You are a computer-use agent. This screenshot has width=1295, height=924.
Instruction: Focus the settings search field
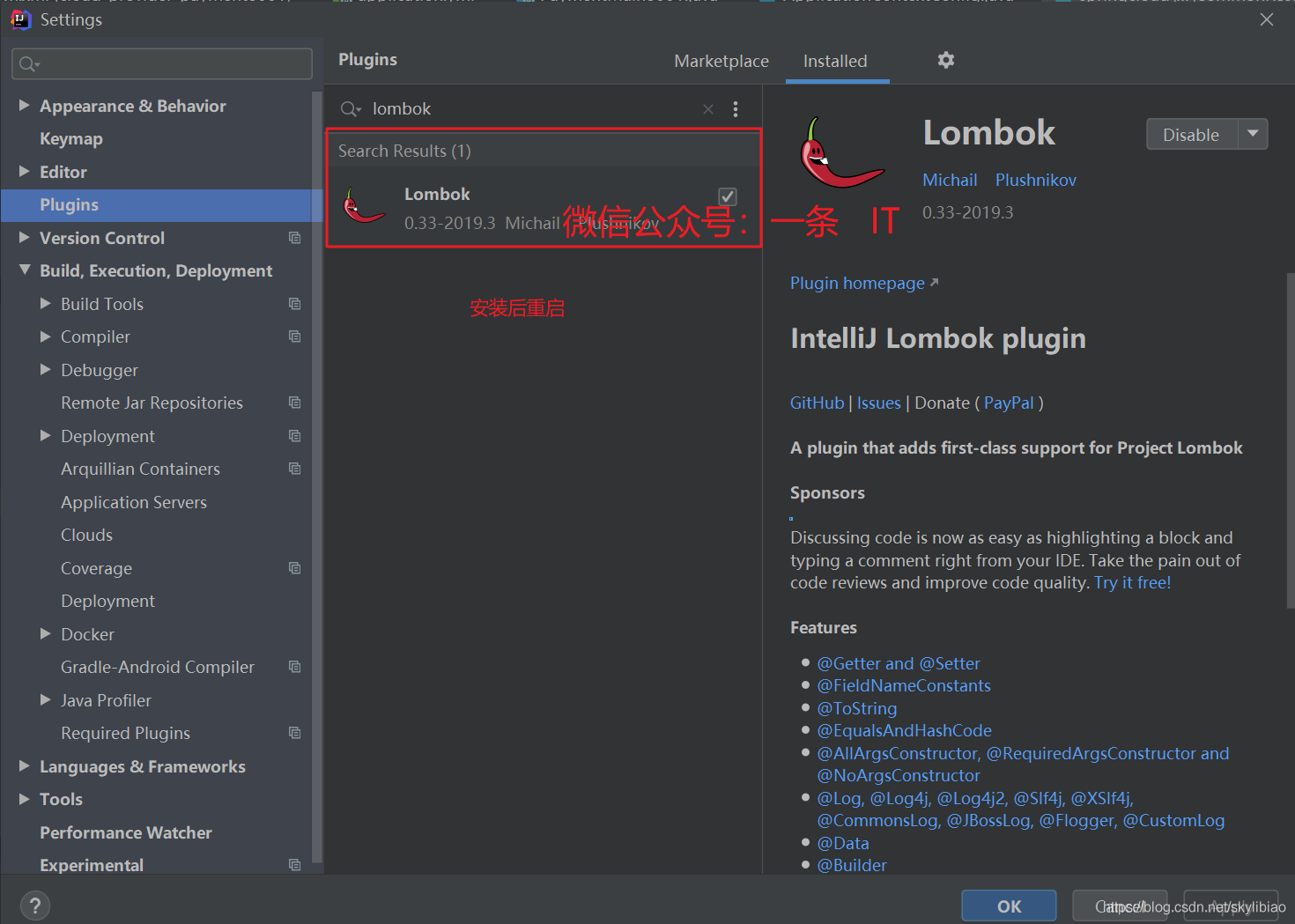[x=162, y=64]
